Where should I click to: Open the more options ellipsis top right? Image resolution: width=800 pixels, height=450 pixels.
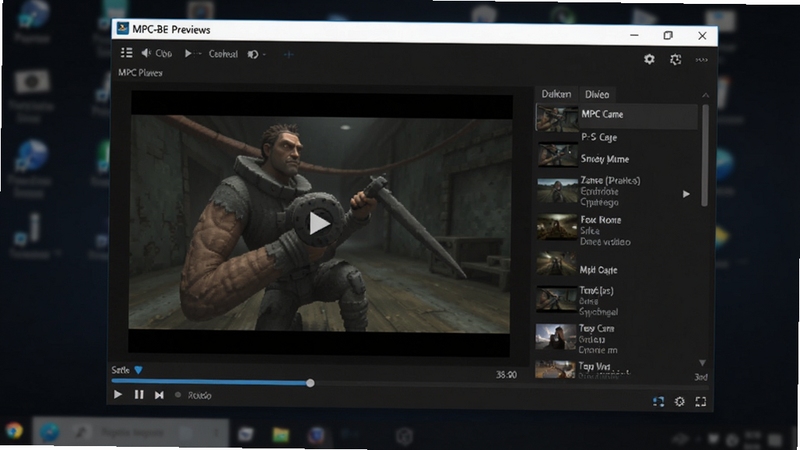pyautogui.click(x=702, y=60)
